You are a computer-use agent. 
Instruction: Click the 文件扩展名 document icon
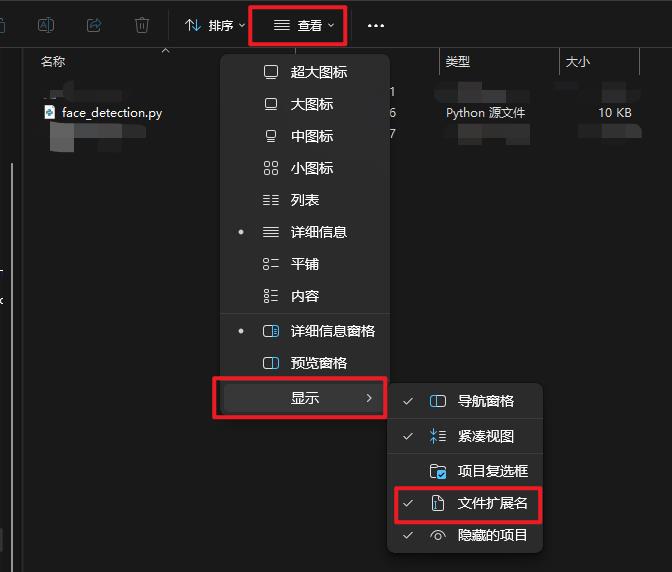(438, 503)
